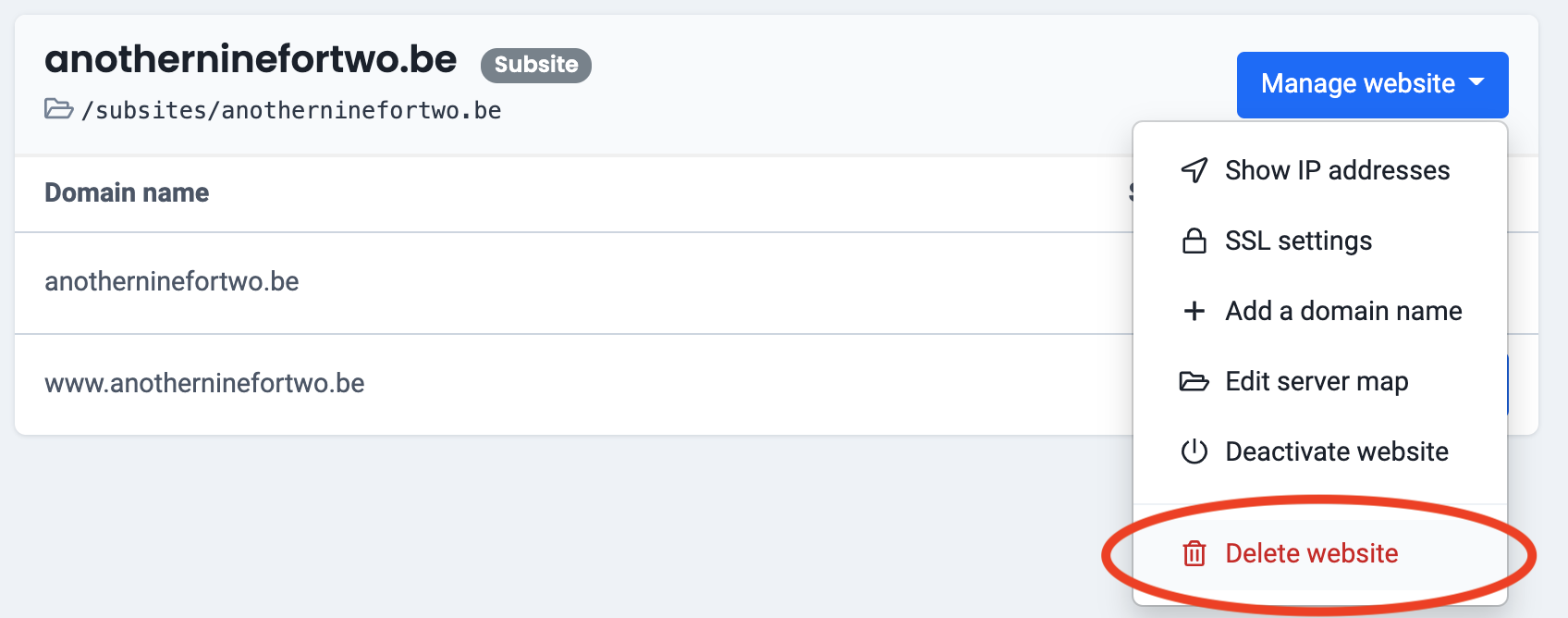Click the anotherninefortwo.be heading title
The height and width of the screenshot is (618, 1568).
(x=251, y=59)
